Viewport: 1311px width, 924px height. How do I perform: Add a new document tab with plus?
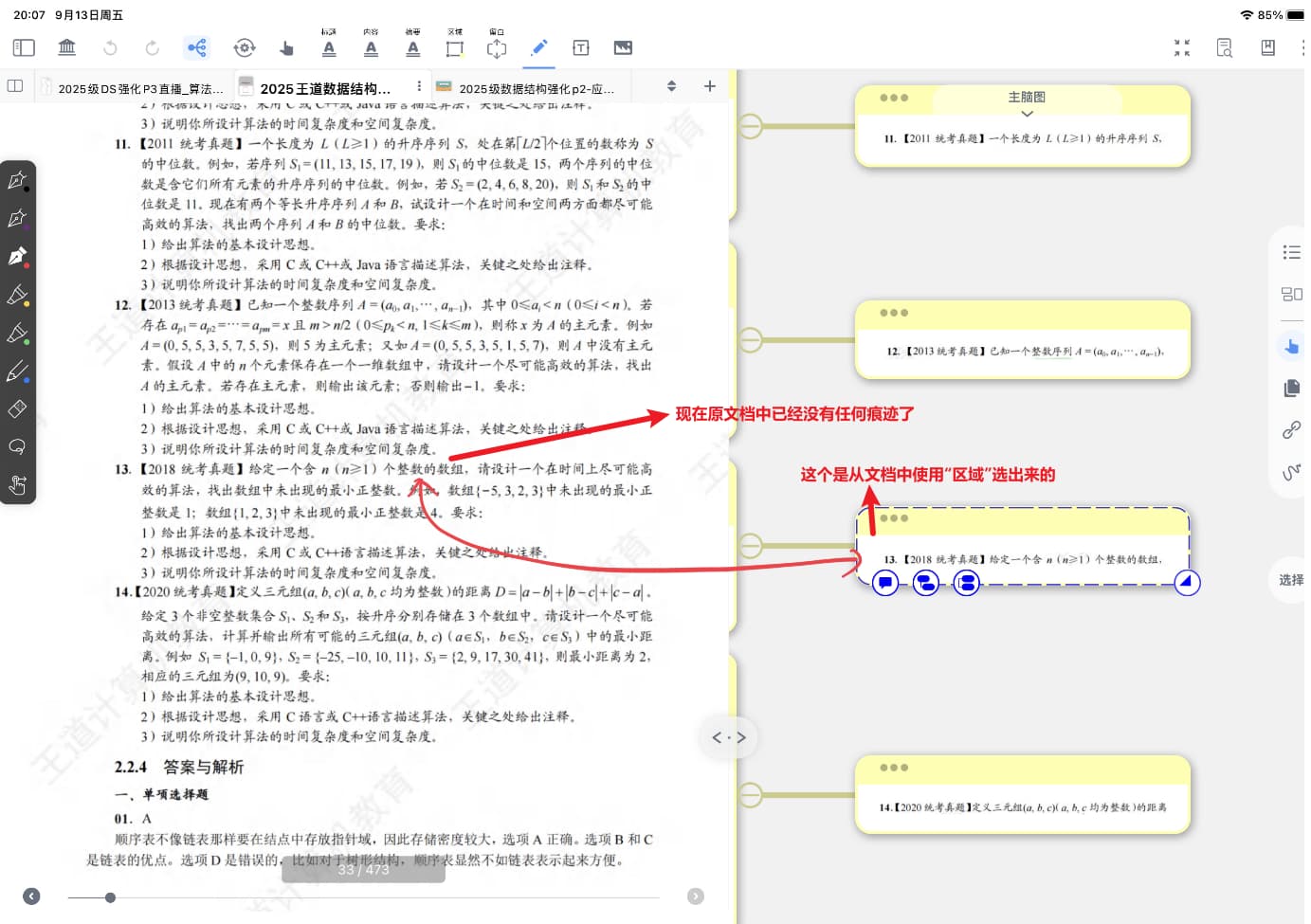tap(709, 86)
